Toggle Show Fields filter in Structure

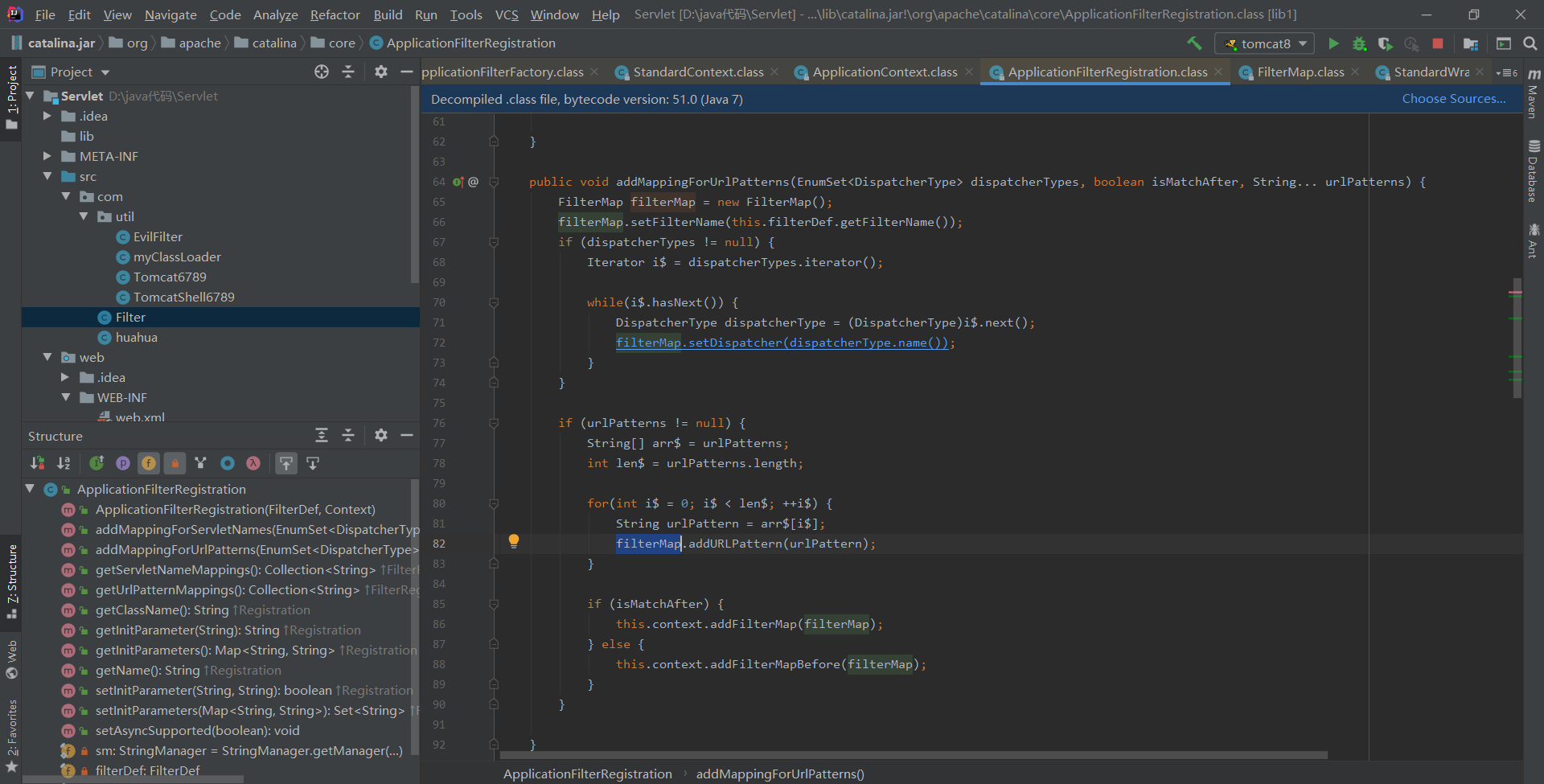[149, 463]
